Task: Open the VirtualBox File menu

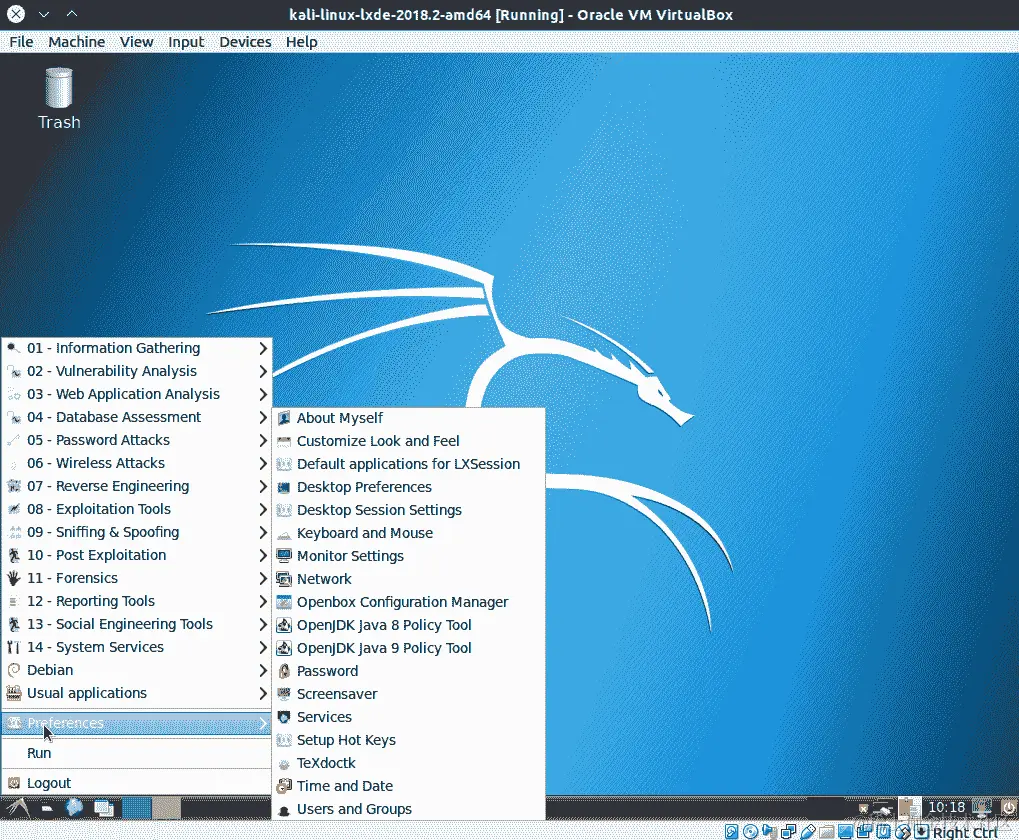Action: [21, 42]
